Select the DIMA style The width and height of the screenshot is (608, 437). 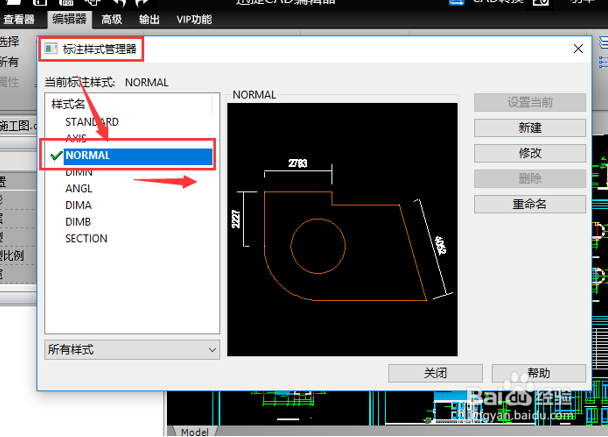click(x=79, y=205)
